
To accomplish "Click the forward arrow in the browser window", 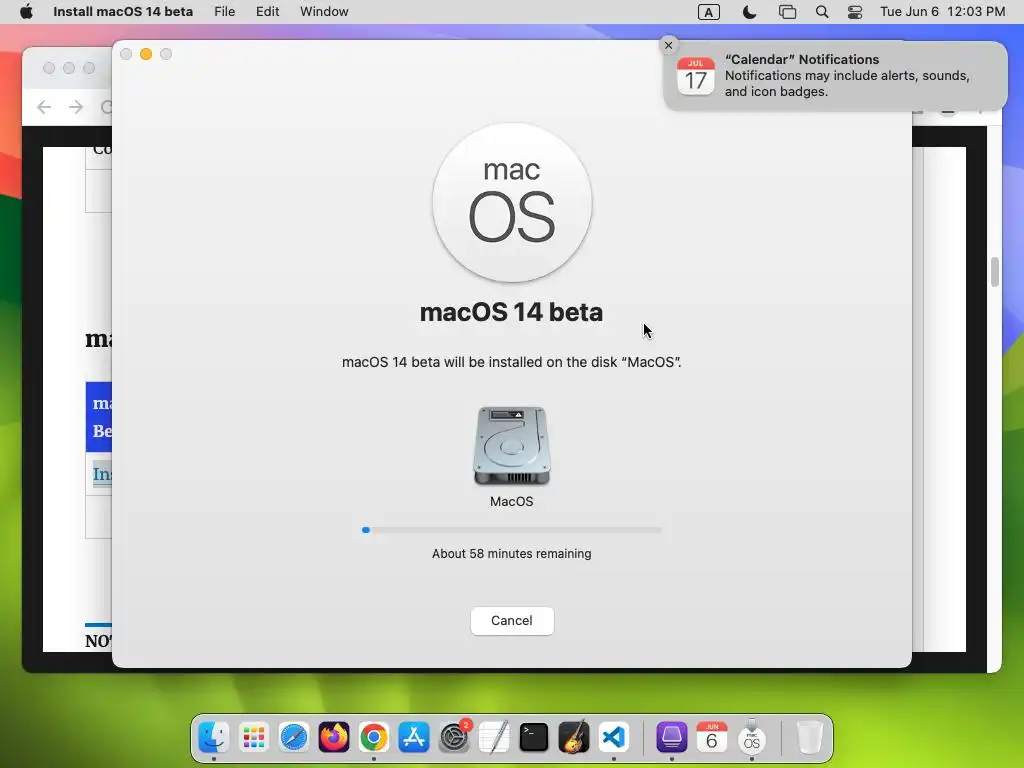I will pos(76,107).
